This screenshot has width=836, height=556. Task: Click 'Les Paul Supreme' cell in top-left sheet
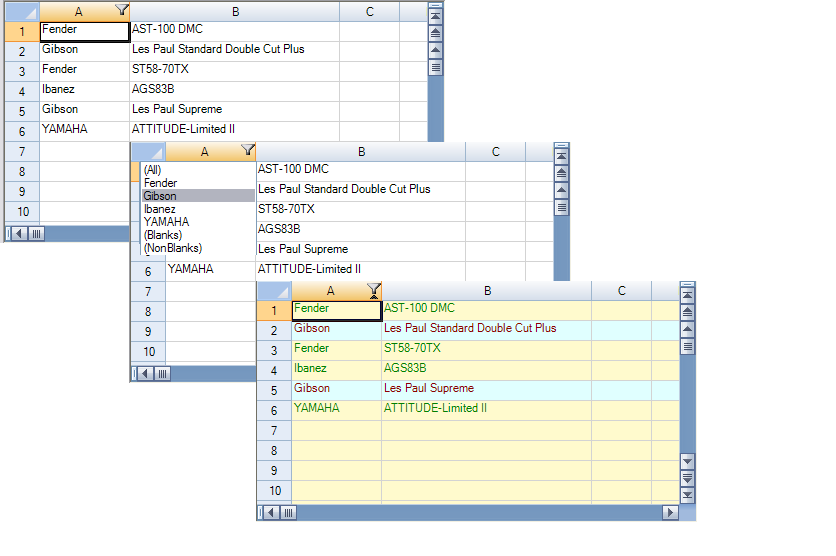pos(235,111)
